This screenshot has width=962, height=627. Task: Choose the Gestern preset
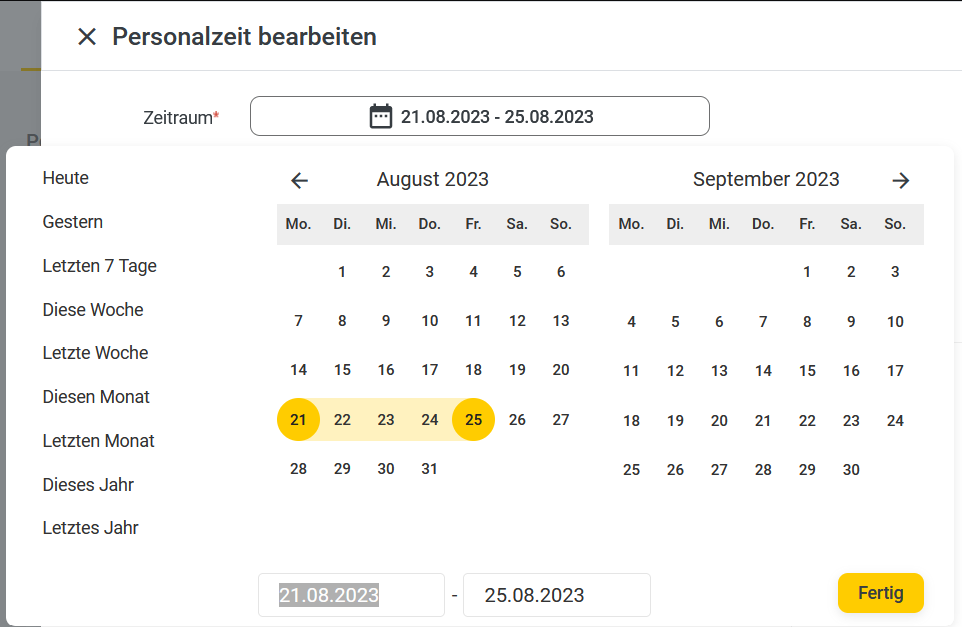72,222
